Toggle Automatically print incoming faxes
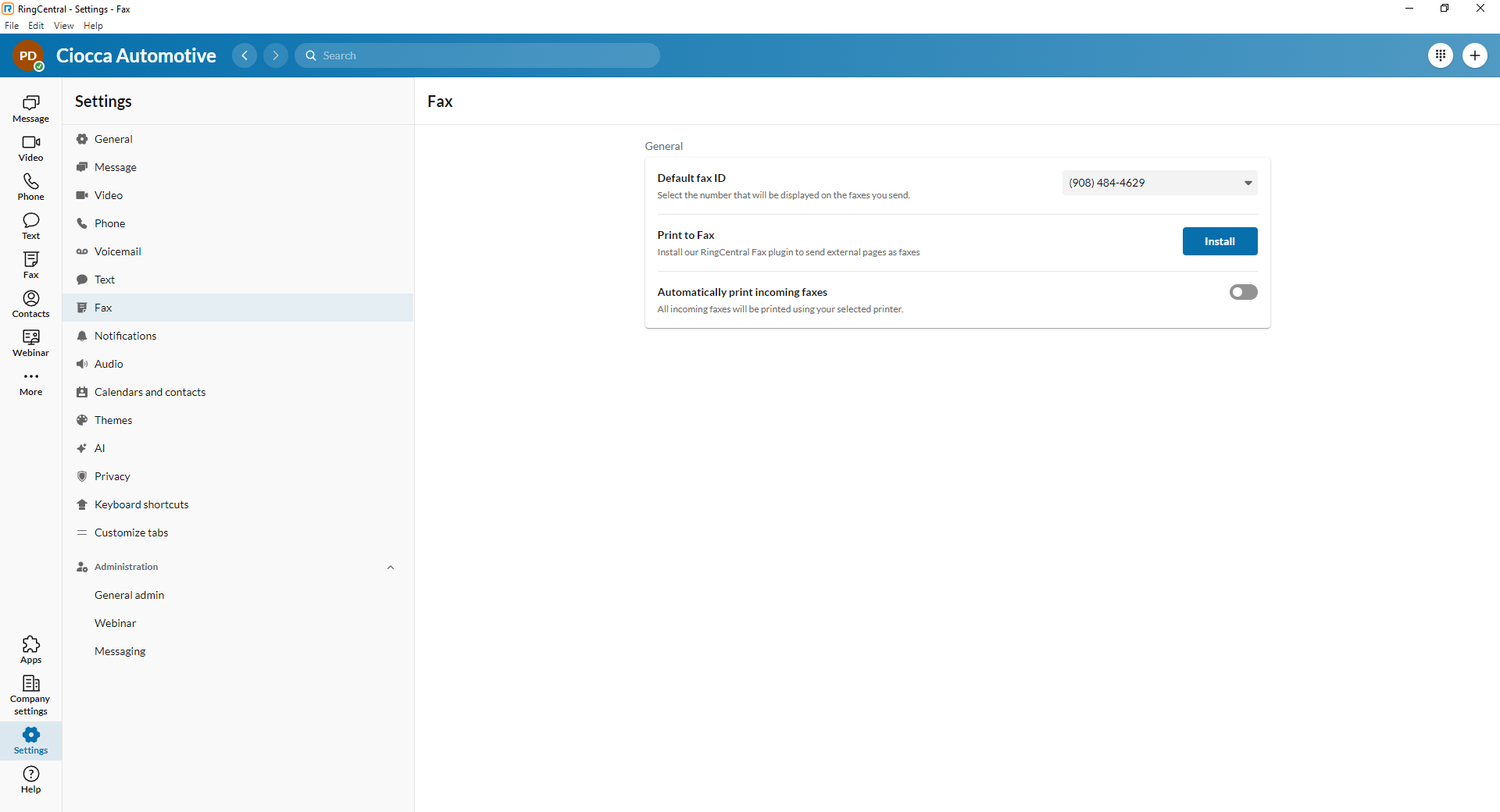 coord(1243,292)
